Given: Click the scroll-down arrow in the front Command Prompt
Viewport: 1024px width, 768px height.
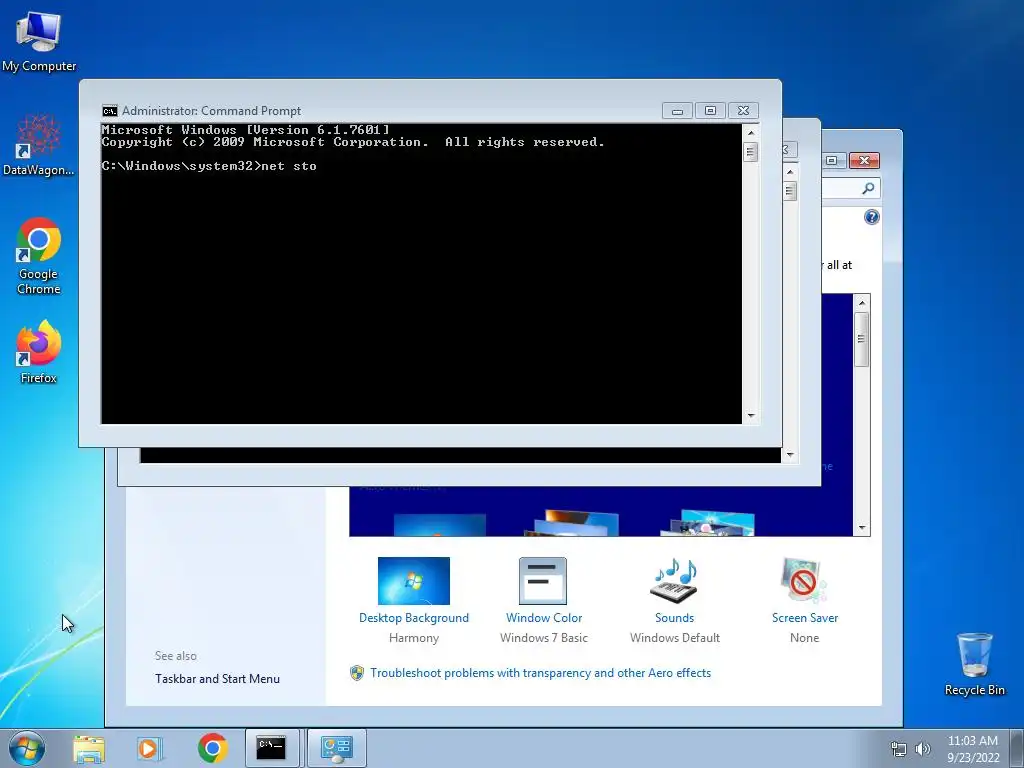Looking at the screenshot, I should 750,415.
